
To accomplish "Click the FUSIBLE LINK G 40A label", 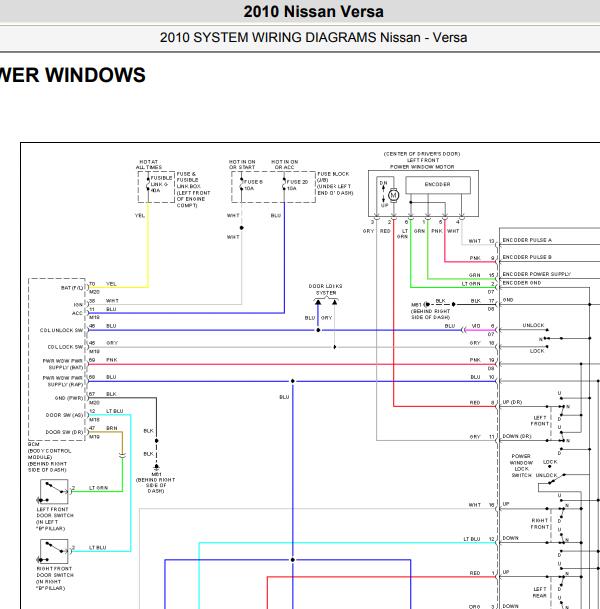I will point(161,184).
